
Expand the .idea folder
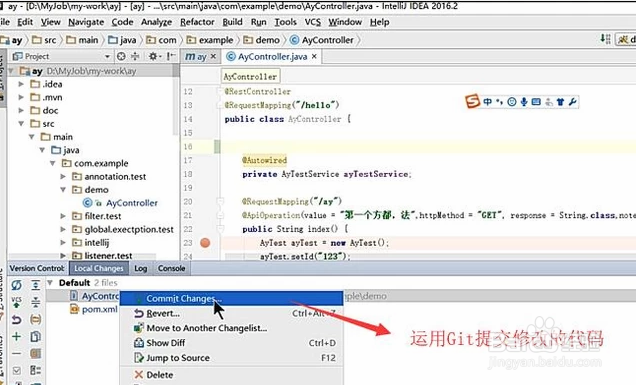click(x=21, y=84)
